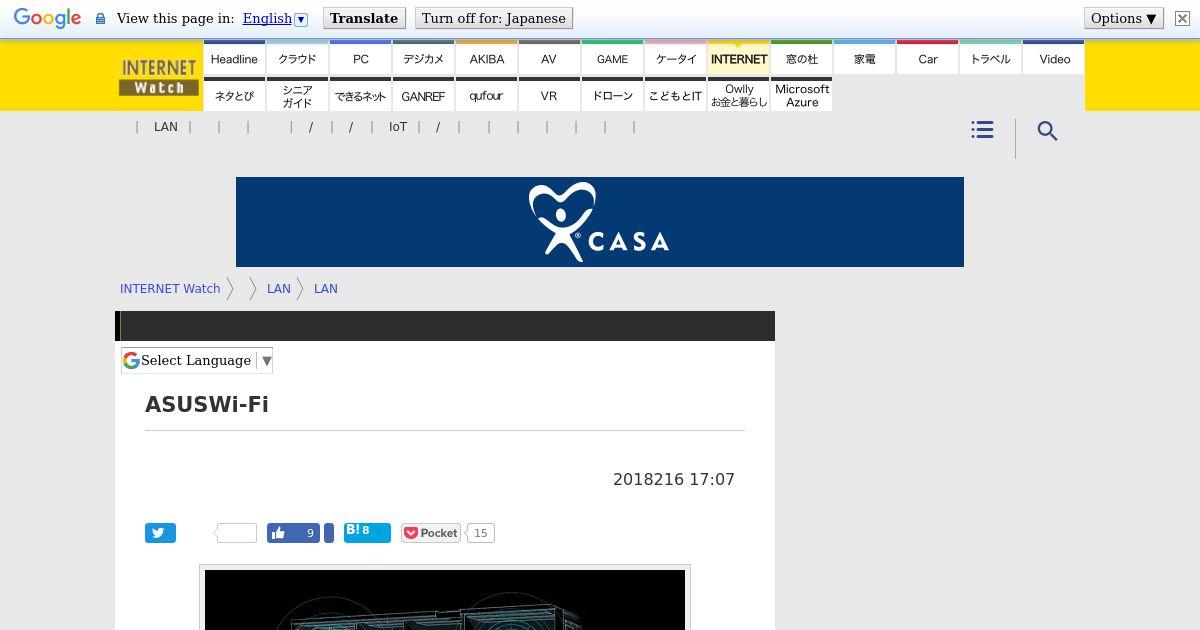Go to the PC section

(x=360, y=59)
